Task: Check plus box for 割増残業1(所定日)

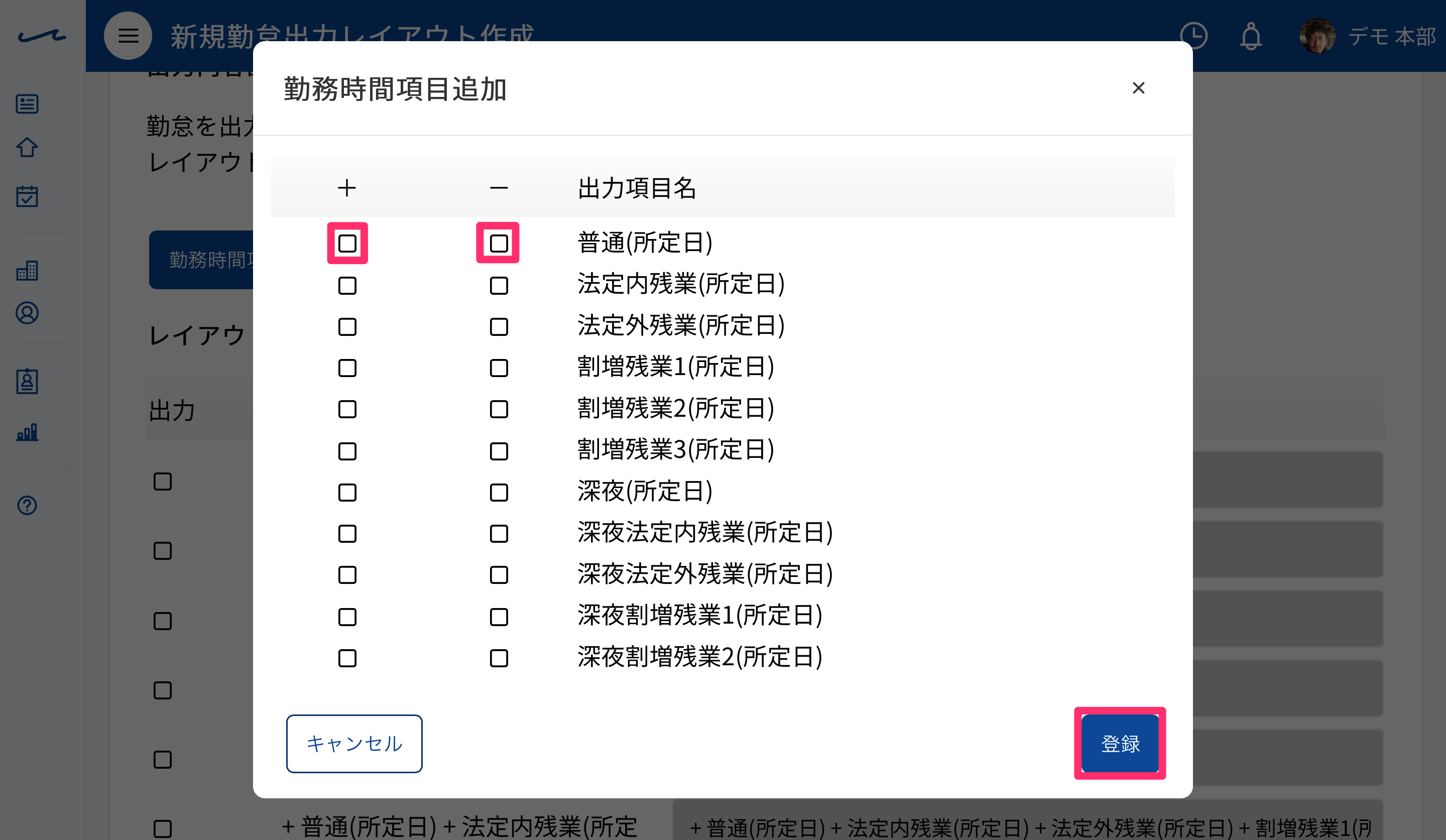Action: 347,368
